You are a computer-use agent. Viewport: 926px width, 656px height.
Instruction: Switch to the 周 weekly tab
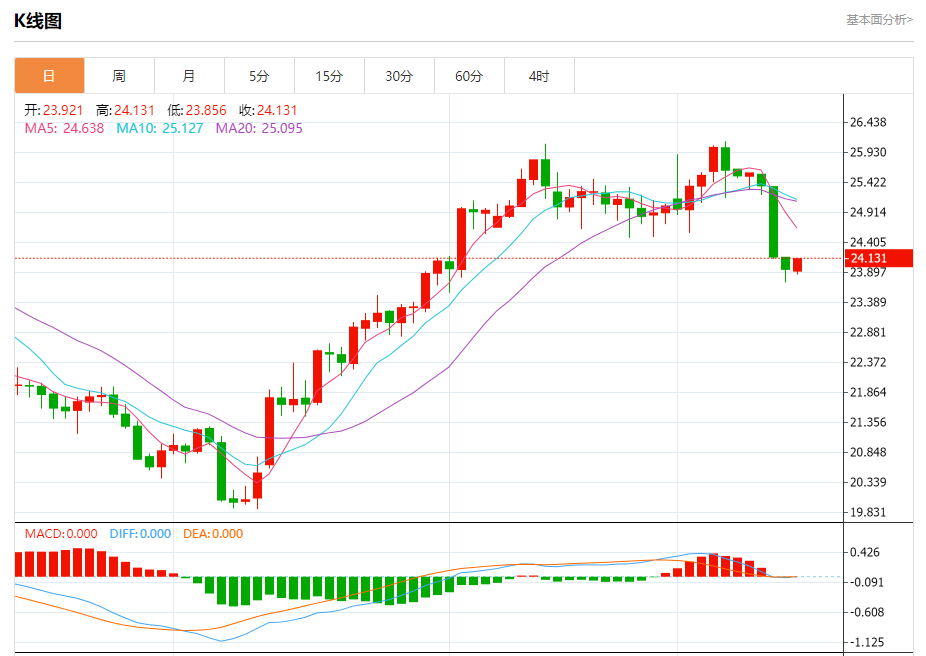coord(119,76)
